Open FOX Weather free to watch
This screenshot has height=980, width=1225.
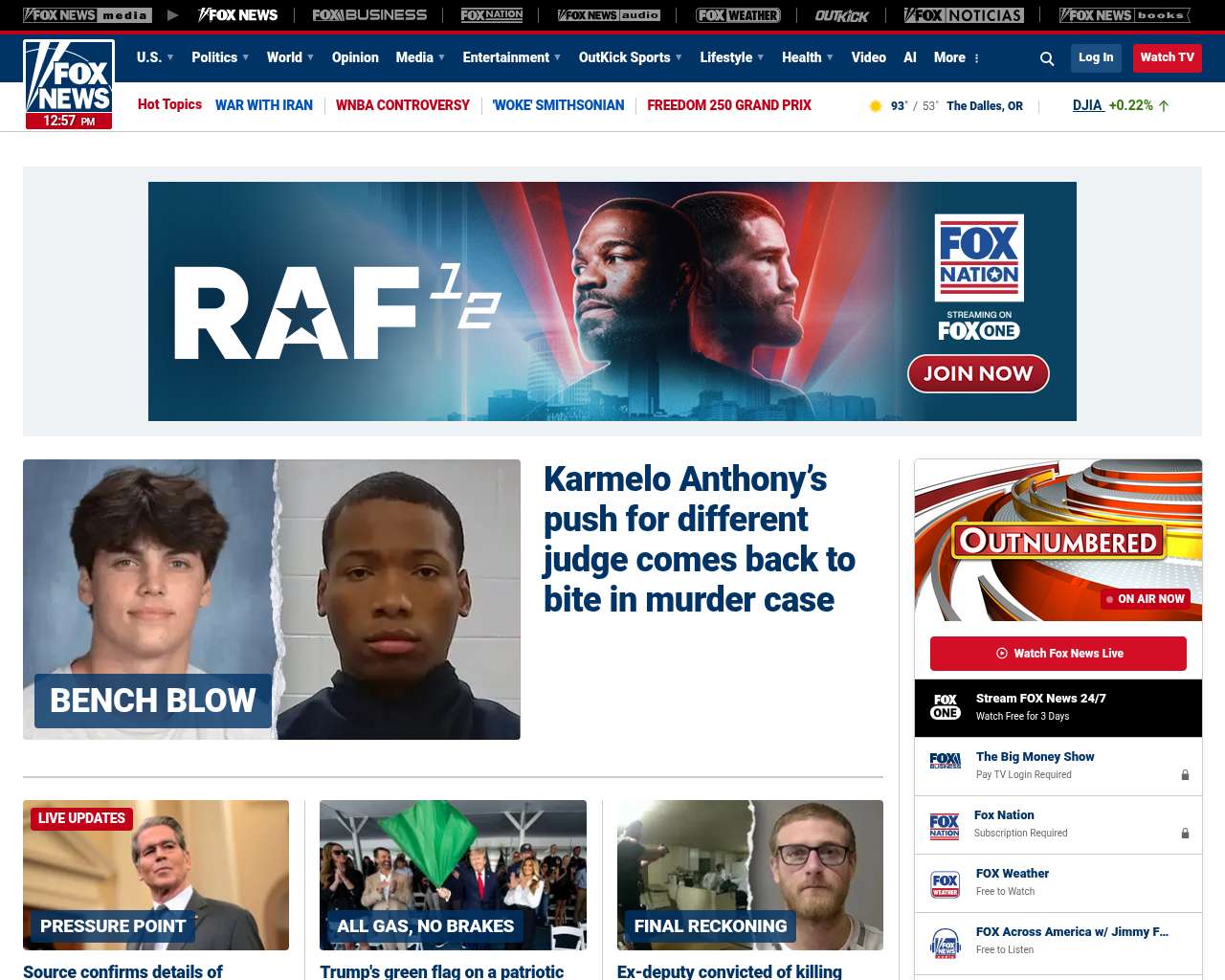point(1013,874)
